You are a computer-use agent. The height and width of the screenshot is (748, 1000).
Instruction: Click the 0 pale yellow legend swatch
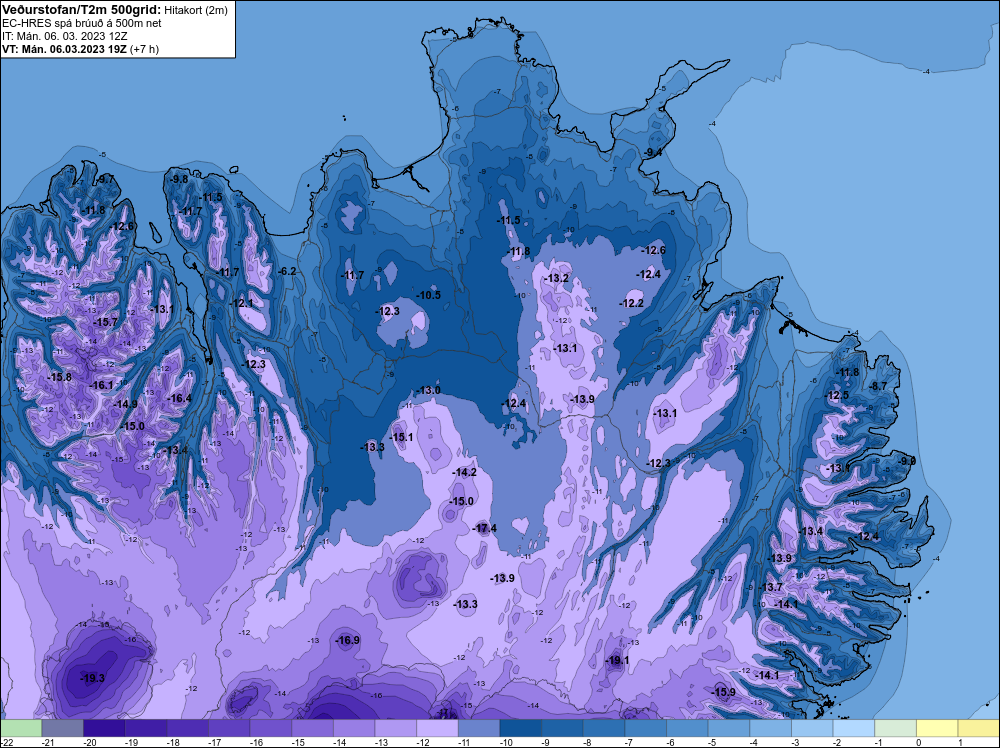pyautogui.click(x=938, y=728)
